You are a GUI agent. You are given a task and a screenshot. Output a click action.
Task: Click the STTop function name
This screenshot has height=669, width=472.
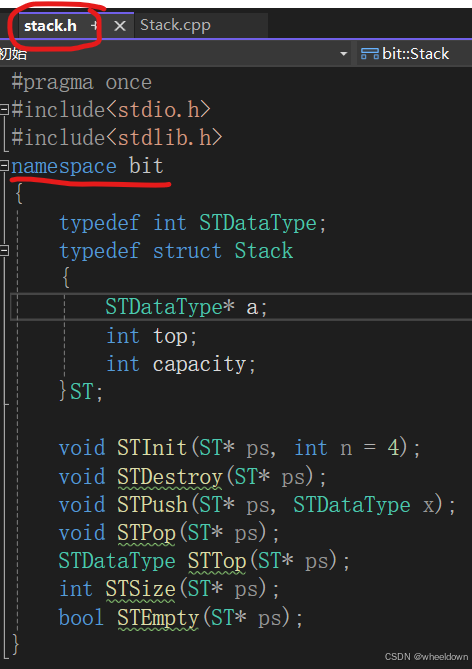217,561
